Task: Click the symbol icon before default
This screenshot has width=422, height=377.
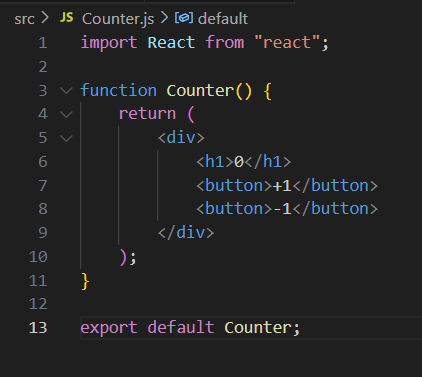Action: [x=184, y=18]
